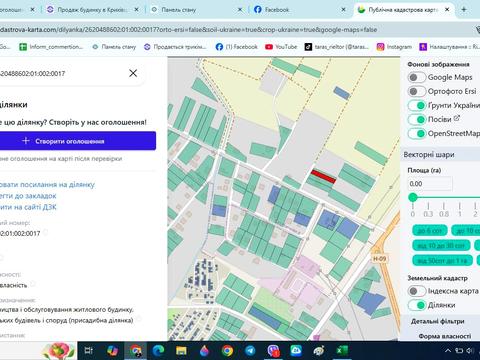
Task: Select the від 10 до 30 сот chip
Action: click(441, 245)
